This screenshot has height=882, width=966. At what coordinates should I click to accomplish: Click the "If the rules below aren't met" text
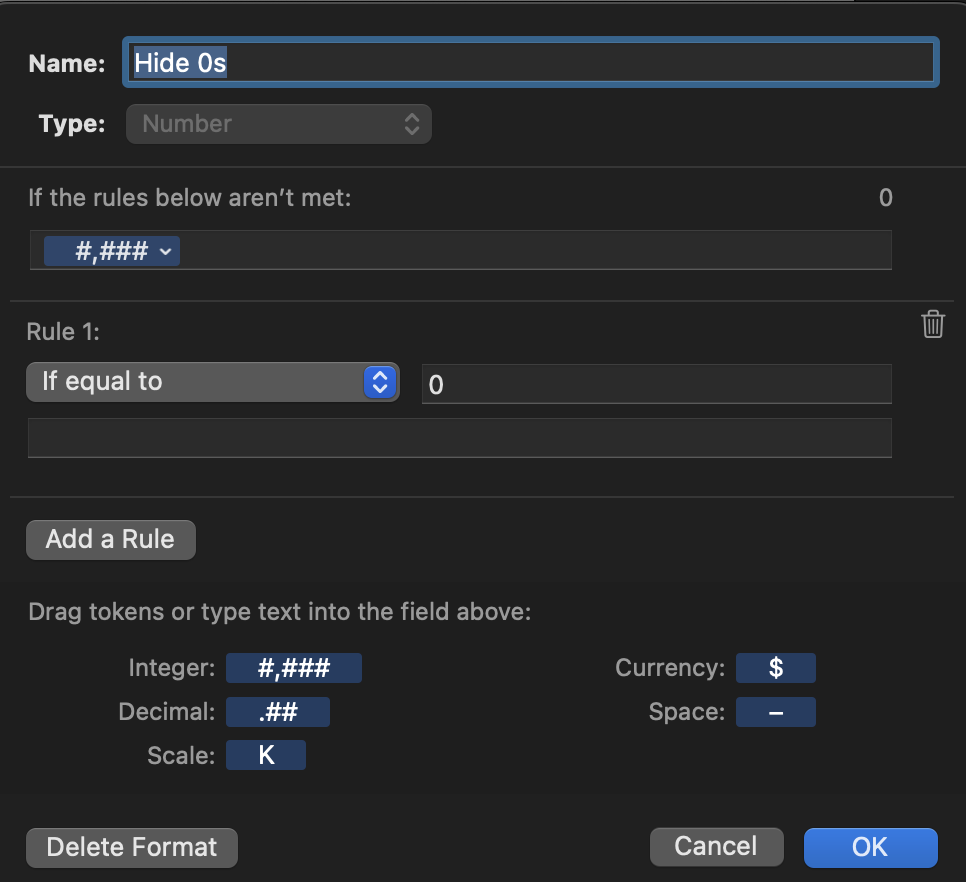(190, 198)
